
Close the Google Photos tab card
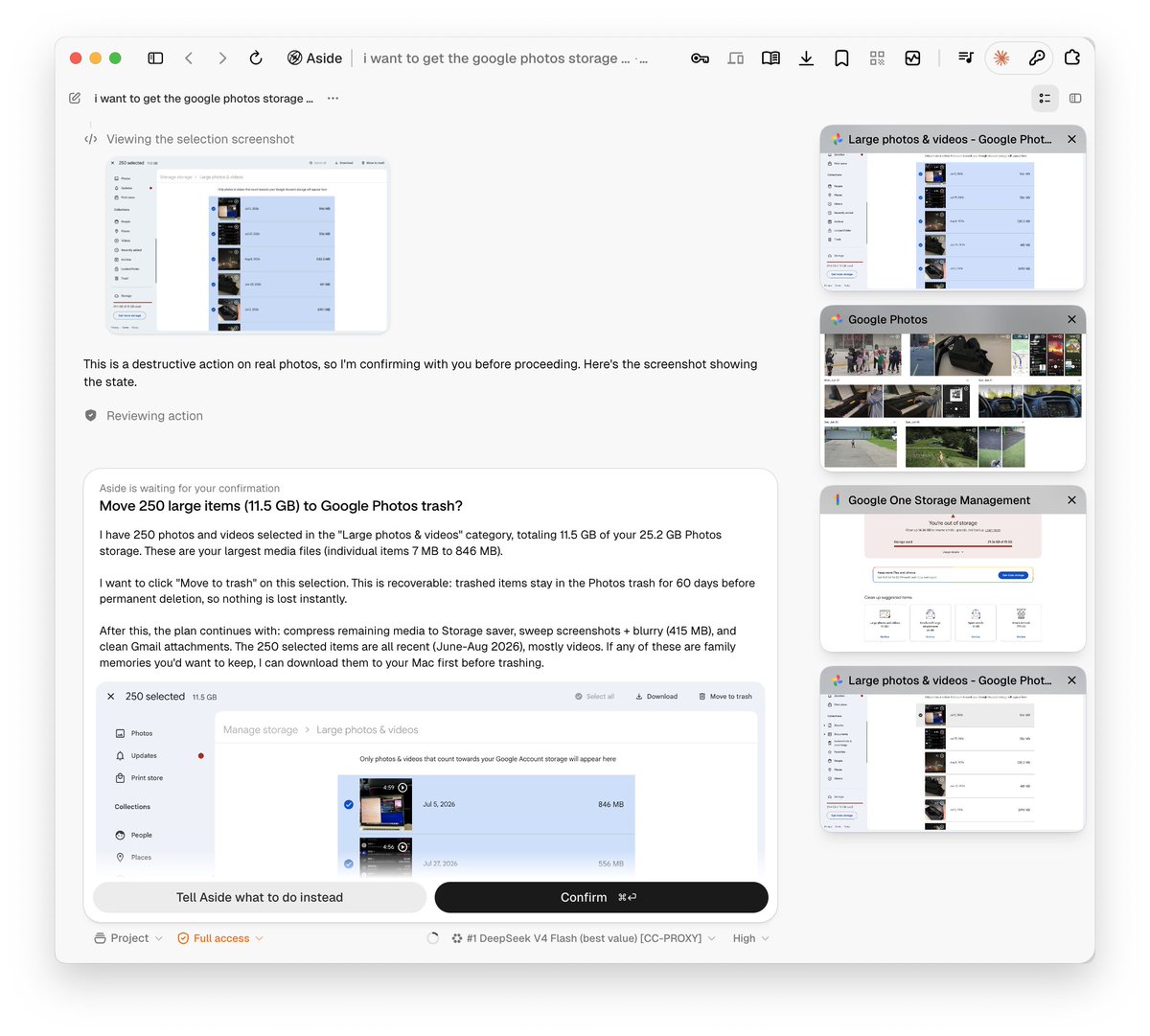tap(1071, 319)
